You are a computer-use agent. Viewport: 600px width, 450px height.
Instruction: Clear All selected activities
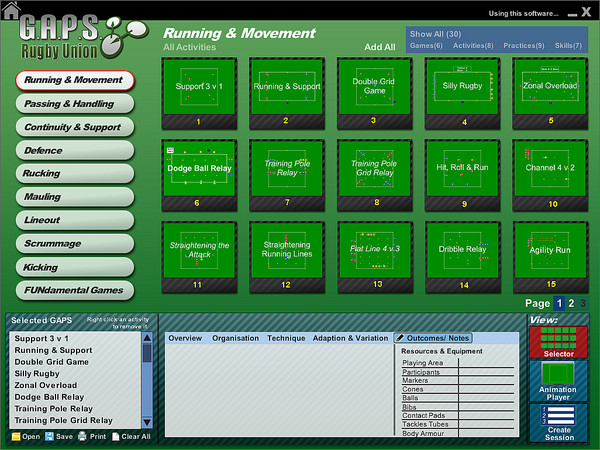130,436
